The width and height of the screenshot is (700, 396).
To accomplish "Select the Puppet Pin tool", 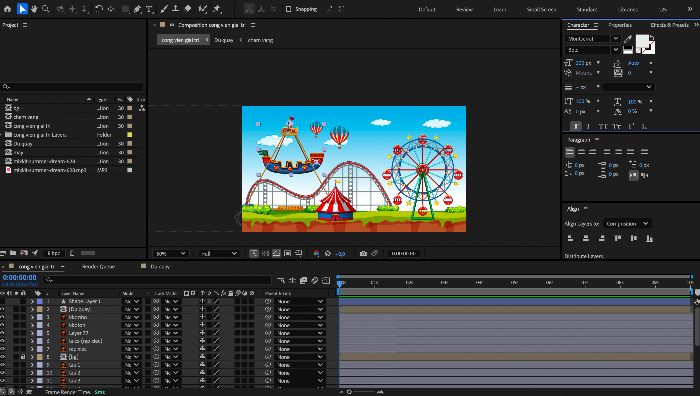I will coord(217,8).
